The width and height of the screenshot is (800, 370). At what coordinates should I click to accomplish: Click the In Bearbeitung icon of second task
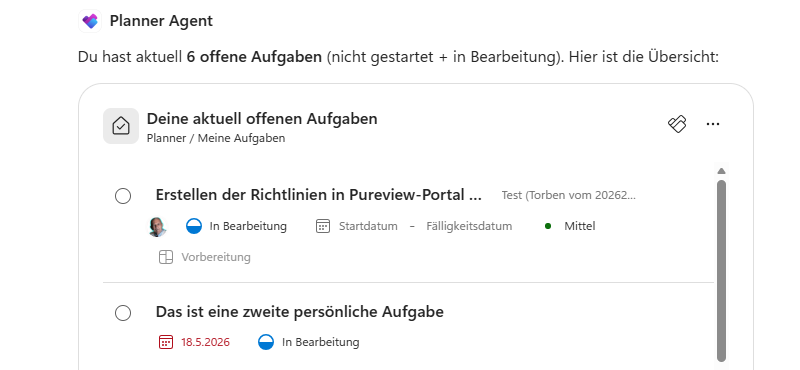tap(266, 342)
